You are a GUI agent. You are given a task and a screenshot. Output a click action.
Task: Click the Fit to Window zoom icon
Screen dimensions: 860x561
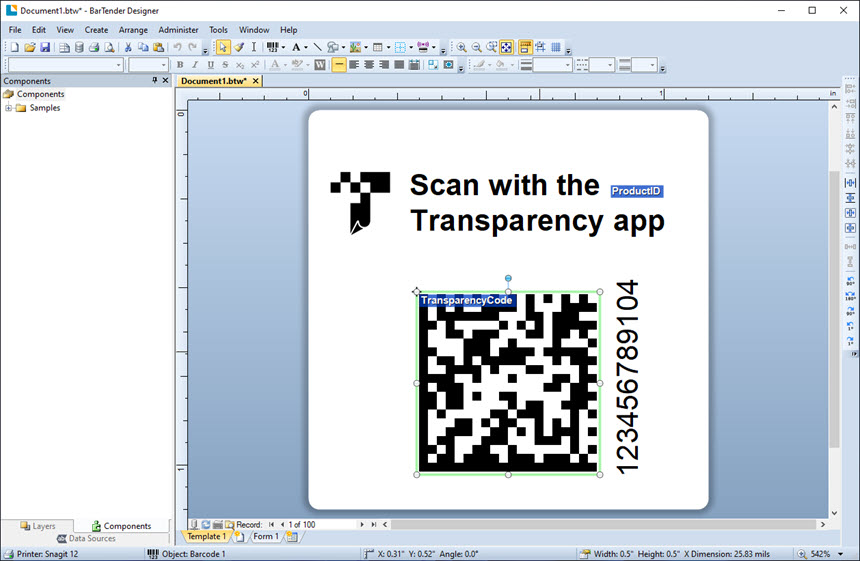tap(506, 48)
